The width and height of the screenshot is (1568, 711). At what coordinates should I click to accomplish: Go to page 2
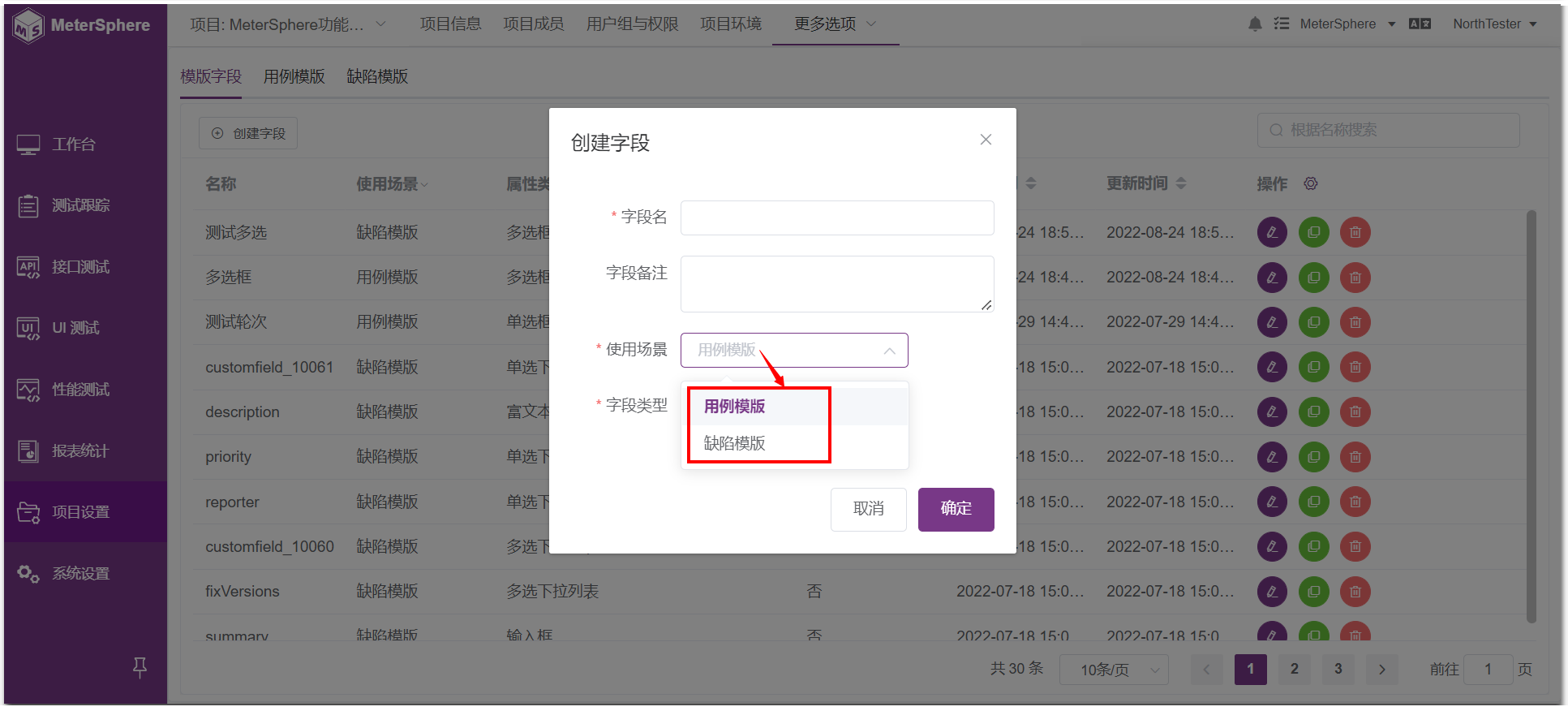point(1295,670)
